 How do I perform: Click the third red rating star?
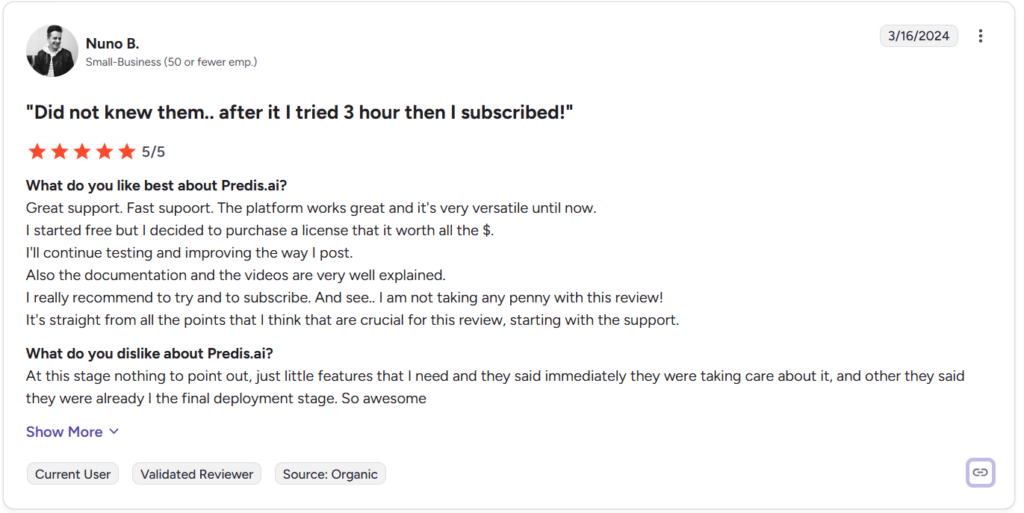pos(82,152)
